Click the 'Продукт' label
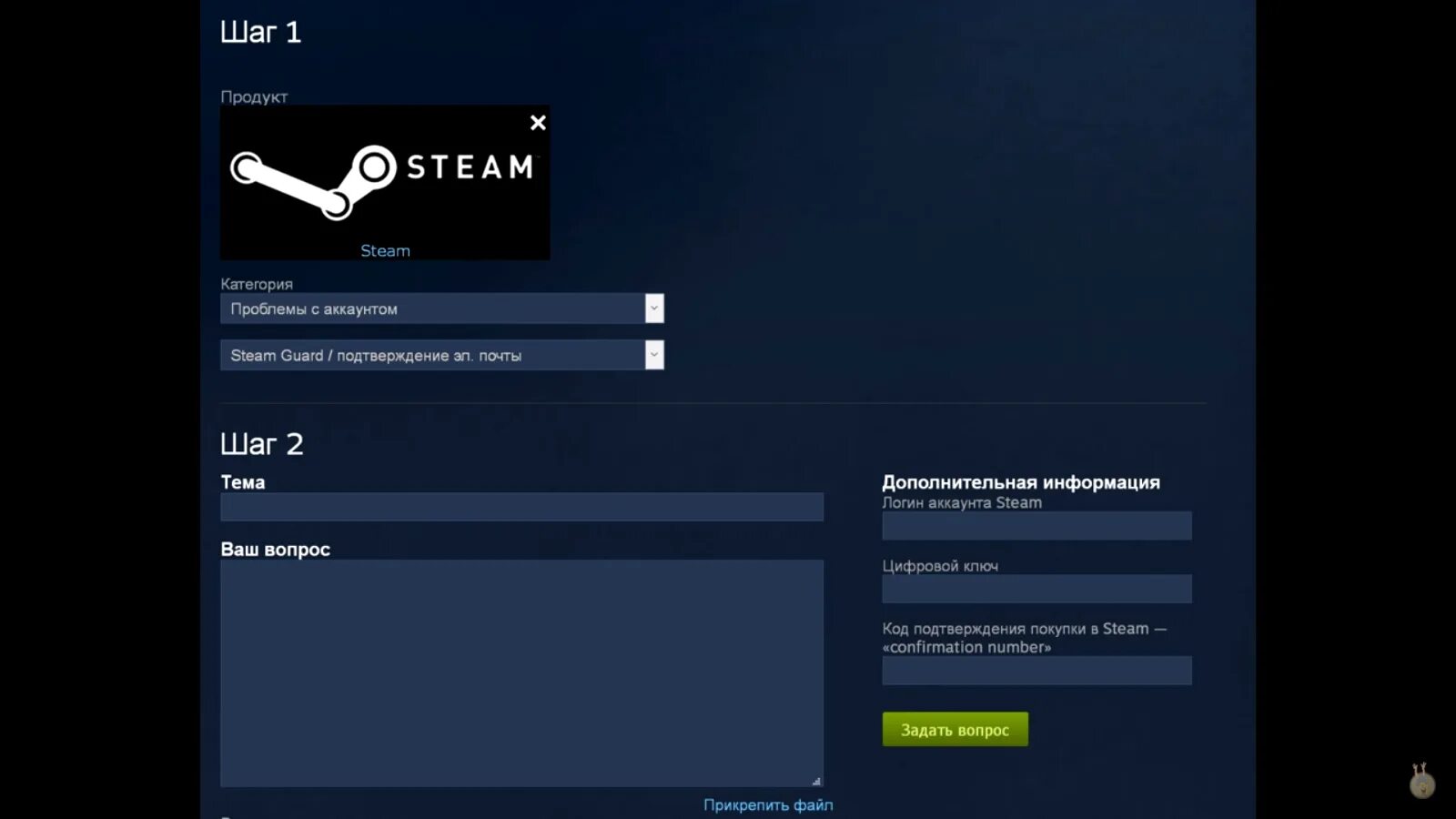 254,96
